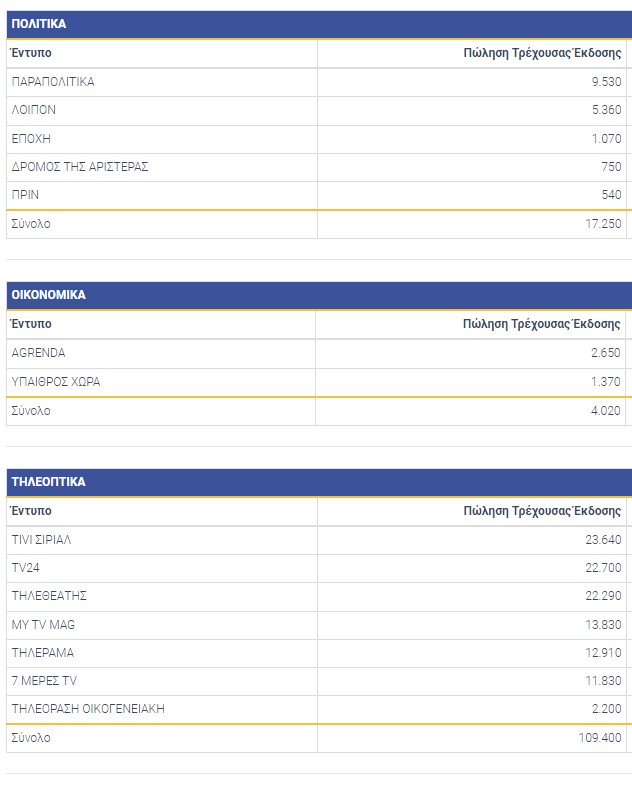Click the 1.070 sales value
This screenshot has width=632, height=791.
coord(606,139)
